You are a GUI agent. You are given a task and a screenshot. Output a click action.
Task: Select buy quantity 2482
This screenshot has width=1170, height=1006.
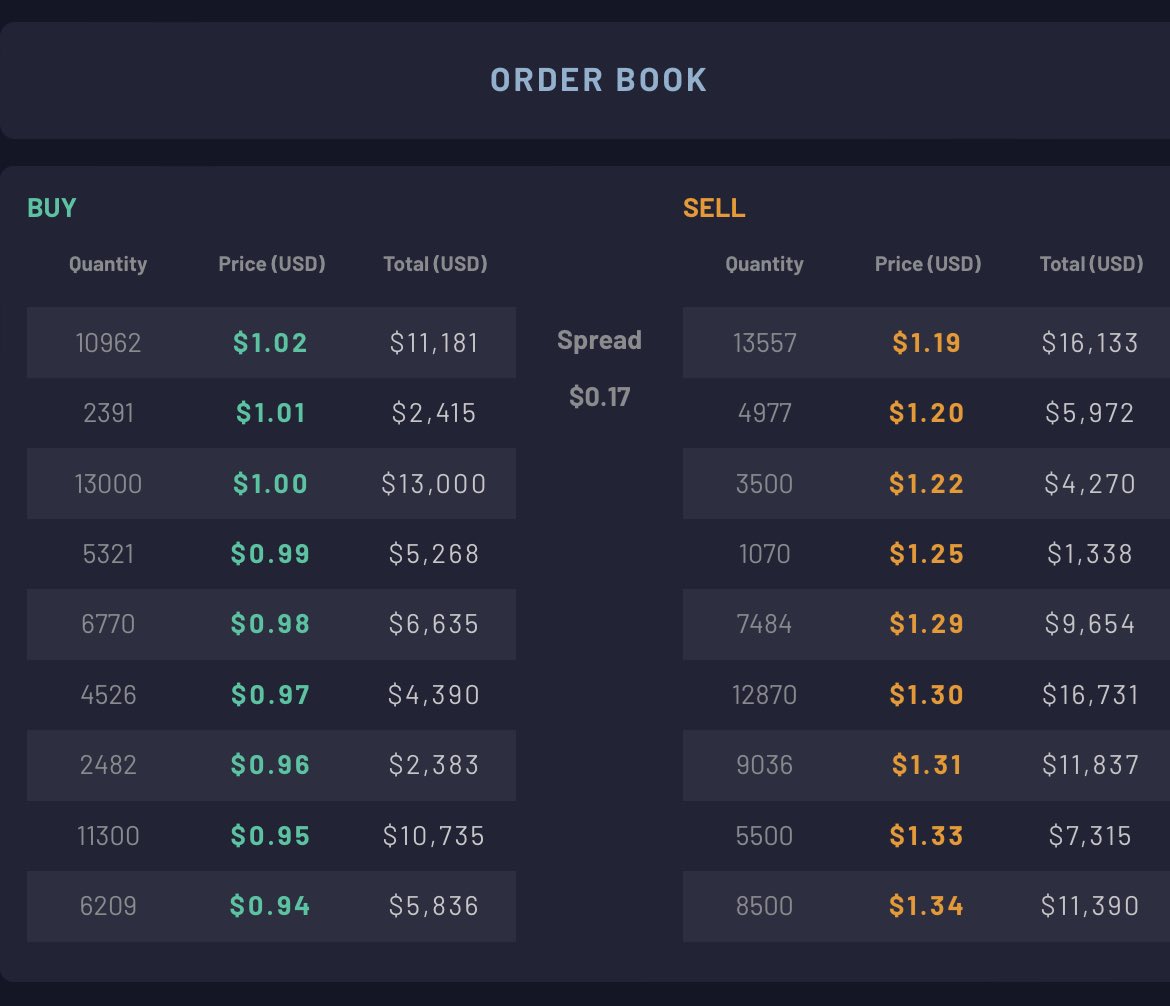click(x=108, y=765)
